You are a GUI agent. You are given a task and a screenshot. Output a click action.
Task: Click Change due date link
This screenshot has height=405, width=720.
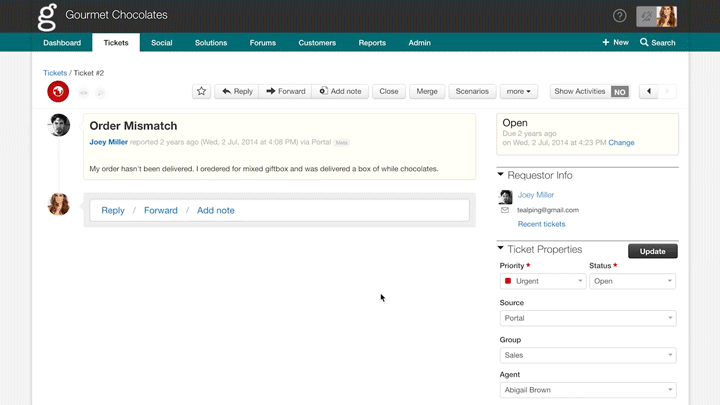click(x=621, y=143)
